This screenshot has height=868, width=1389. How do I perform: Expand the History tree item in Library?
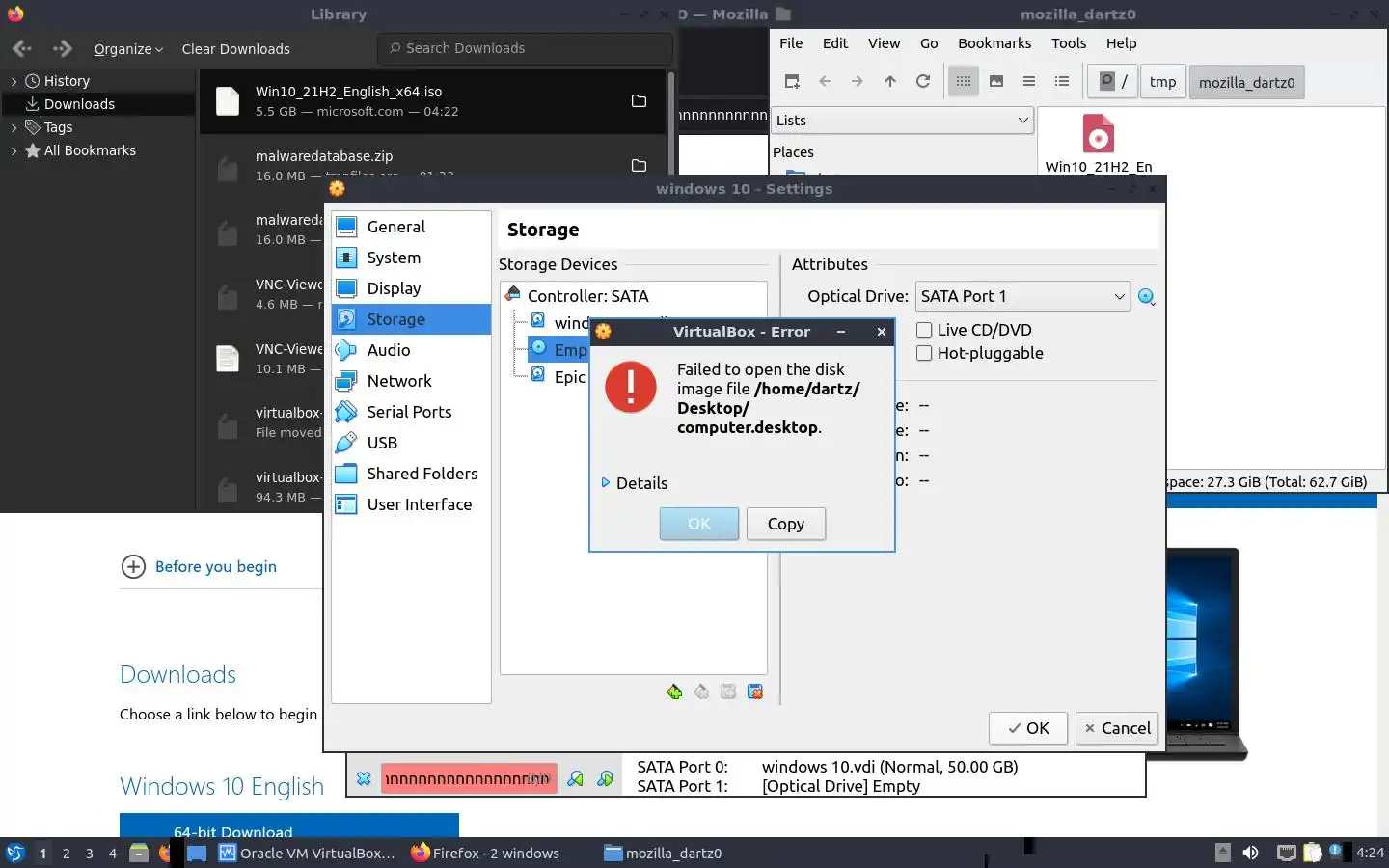click(x=14, y=81)
